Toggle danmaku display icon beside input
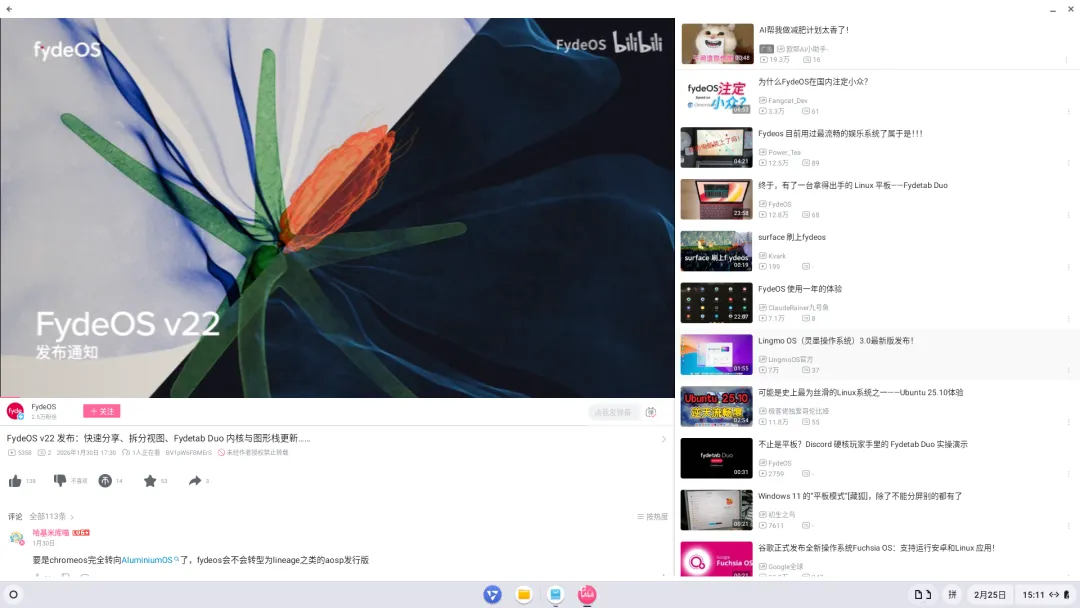 pyautogui.click(x=651, y=412)
